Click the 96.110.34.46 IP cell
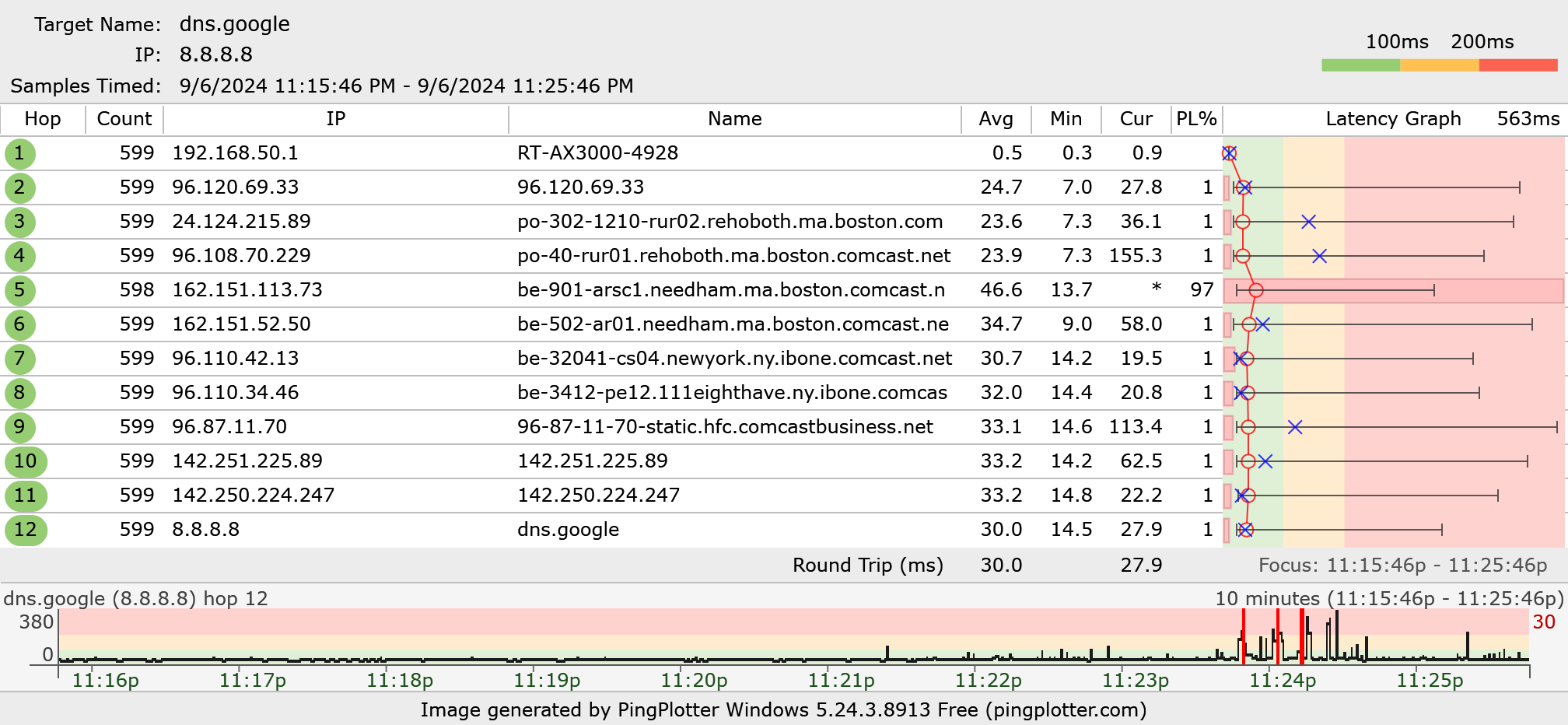 tap(236, 393)
